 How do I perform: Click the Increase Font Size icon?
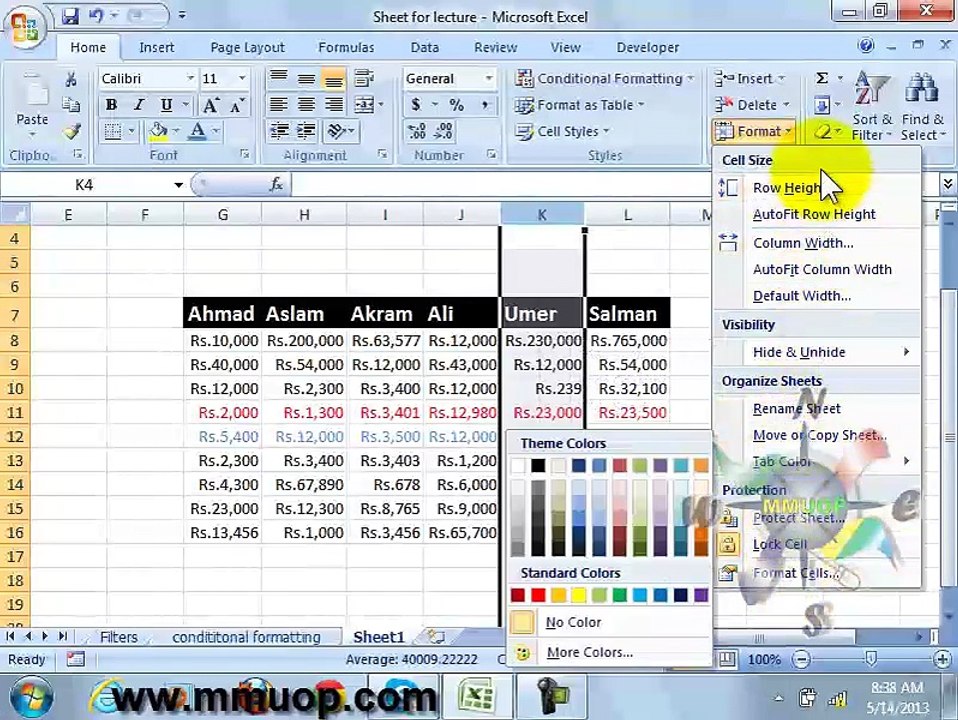(210, 105)
